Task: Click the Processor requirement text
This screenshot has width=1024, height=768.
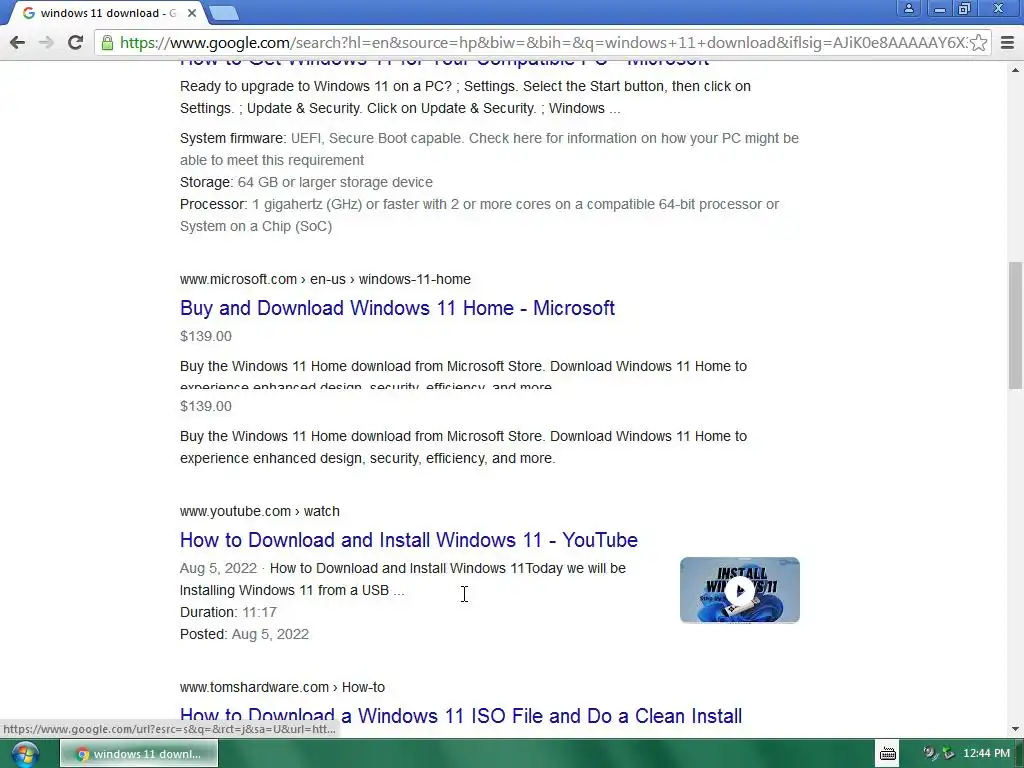Action: [479, 216]
